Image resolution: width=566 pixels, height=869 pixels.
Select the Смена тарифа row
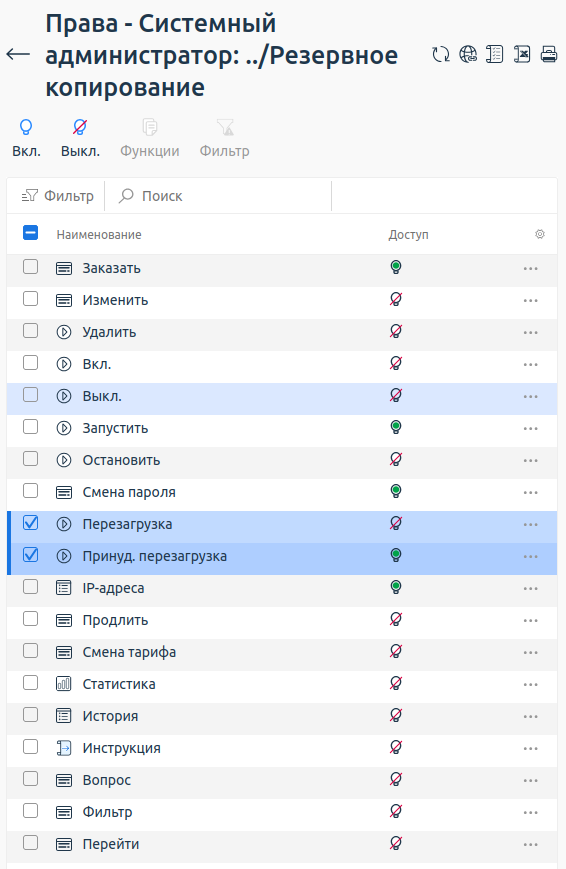(x=282, y=652)
